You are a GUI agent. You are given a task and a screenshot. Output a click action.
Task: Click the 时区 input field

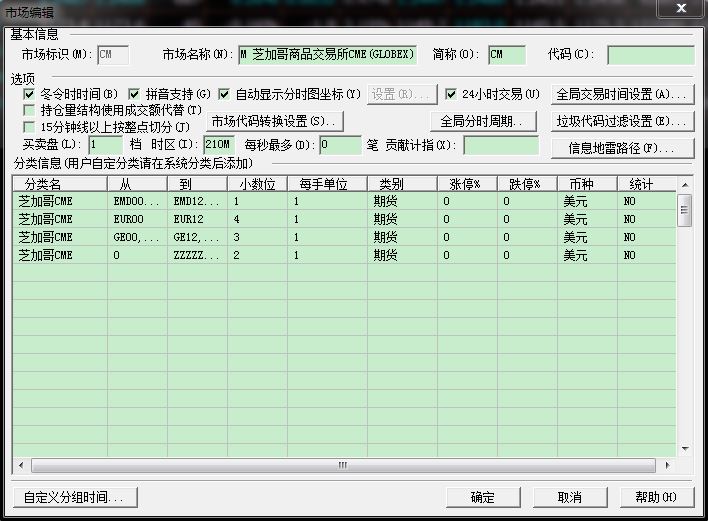[x=219, y=145]
